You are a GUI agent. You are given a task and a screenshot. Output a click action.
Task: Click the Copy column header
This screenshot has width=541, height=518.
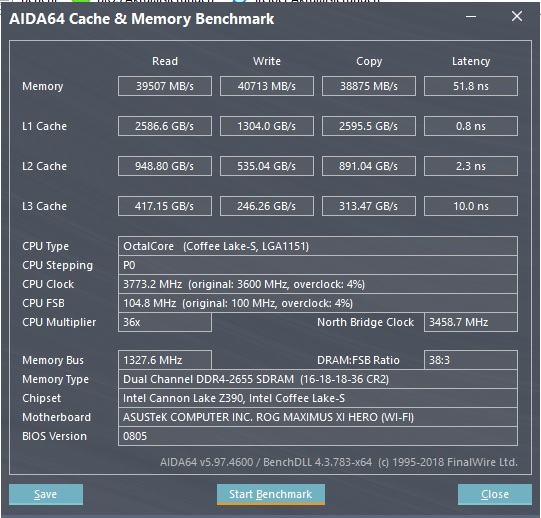point(369,61)
